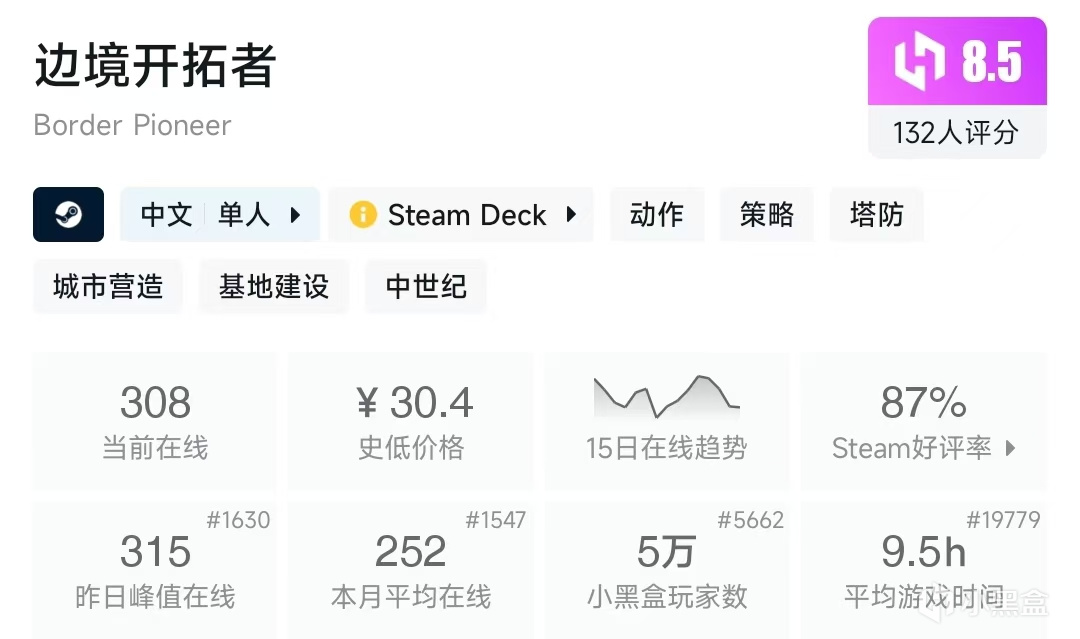Screen dimensions: 1080x639
Task: Open the 本月平均在线 252 card
Action: pyautogui.click(x=411, y=567)
